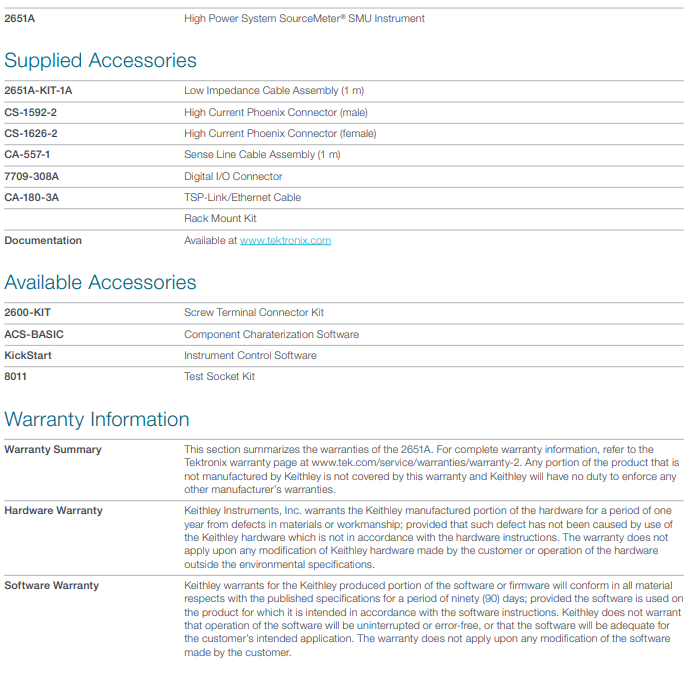Select the CA-180-3A part number

coord(32,198)
